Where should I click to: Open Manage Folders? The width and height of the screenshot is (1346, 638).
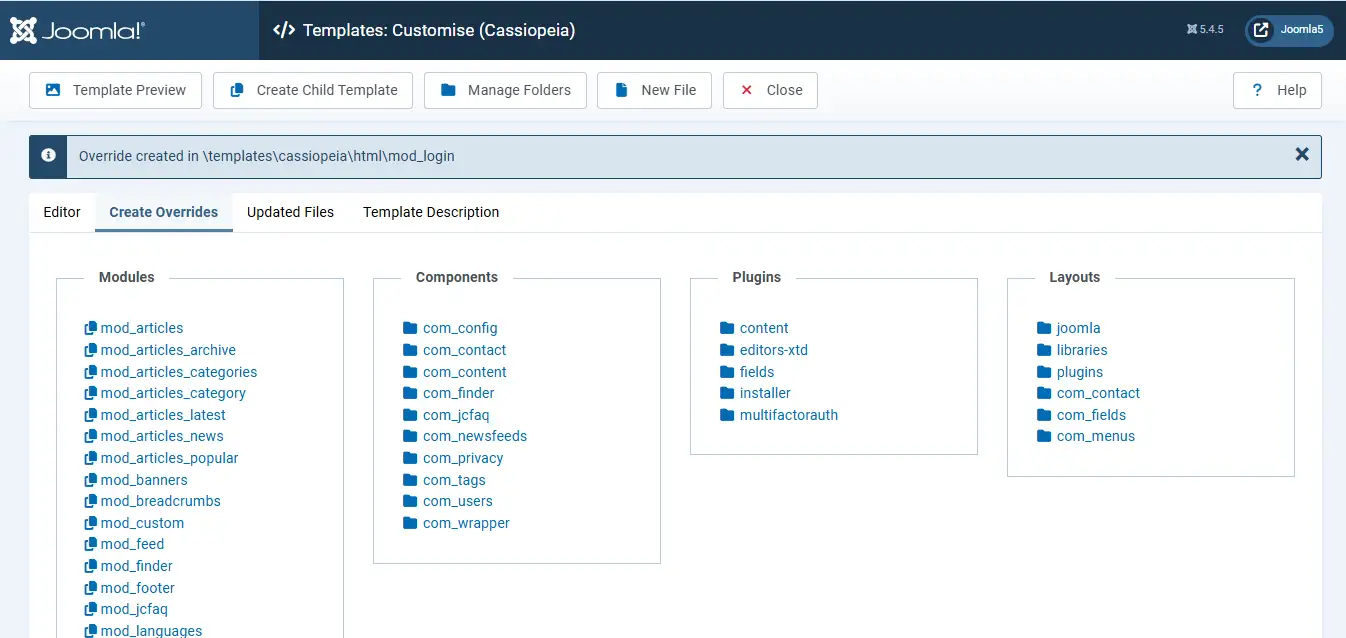point(505,90)
